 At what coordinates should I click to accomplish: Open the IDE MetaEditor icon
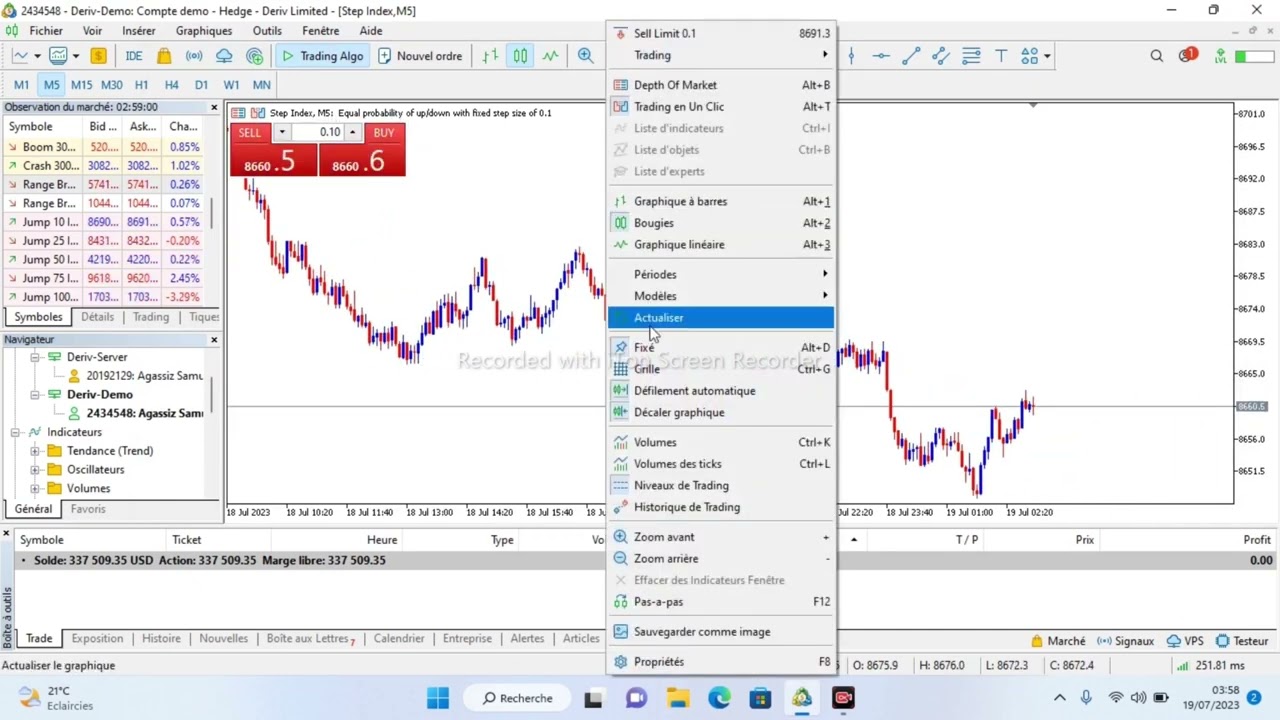133,56
